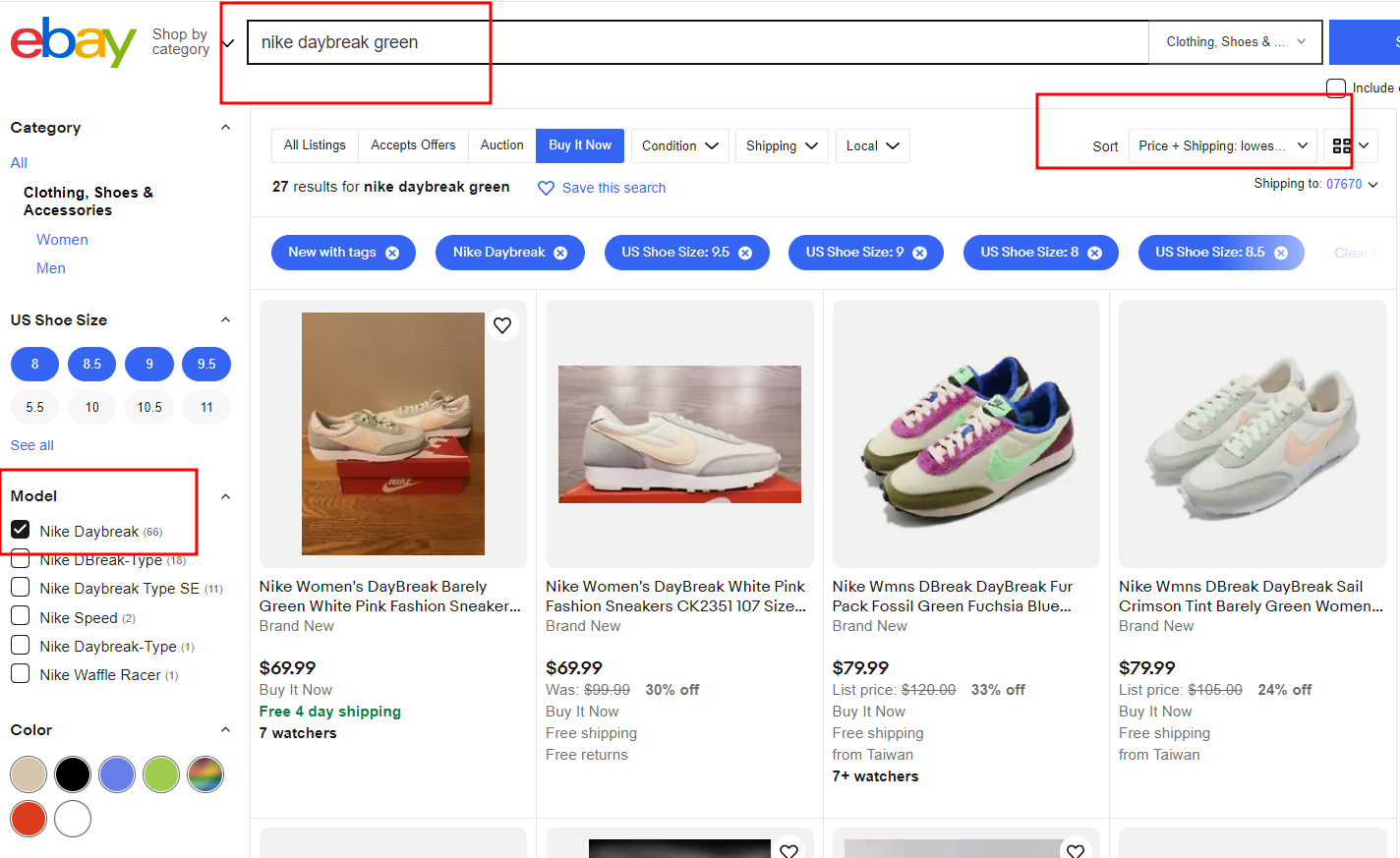
Task: Remove the US Shoe Size 8.5 chip
Action: coord(1281,253)
